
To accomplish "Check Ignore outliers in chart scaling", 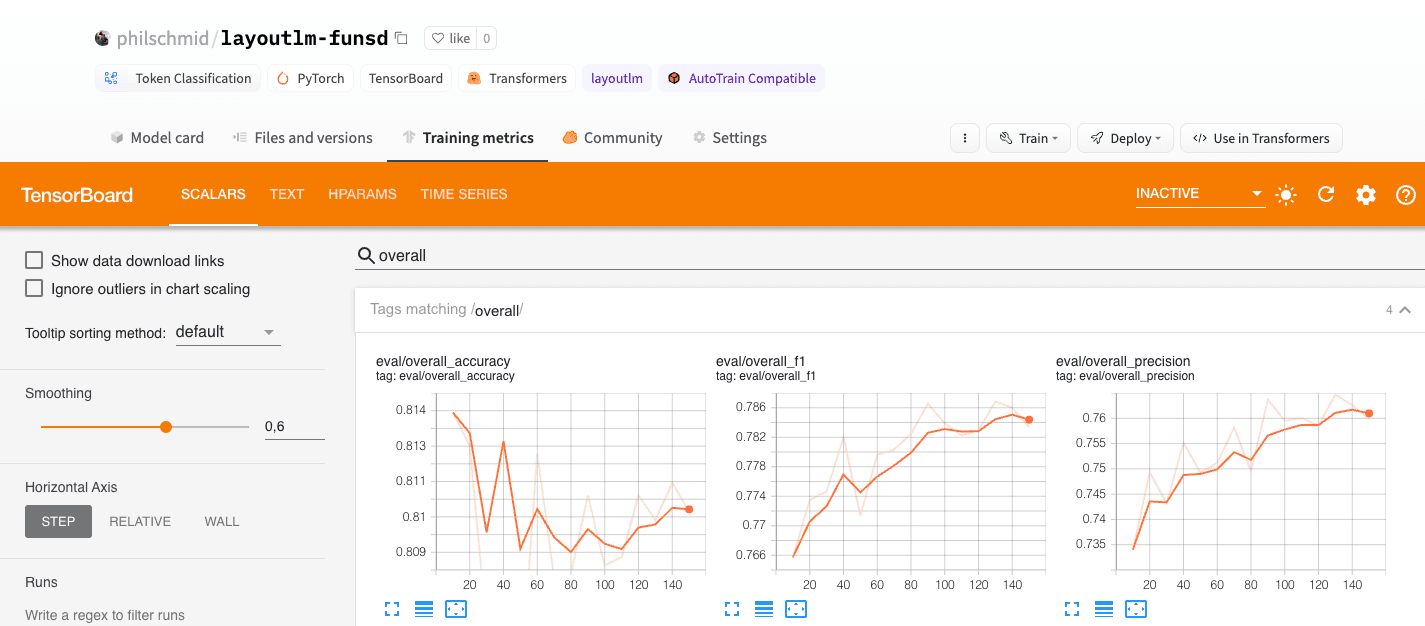I will 34,289.
